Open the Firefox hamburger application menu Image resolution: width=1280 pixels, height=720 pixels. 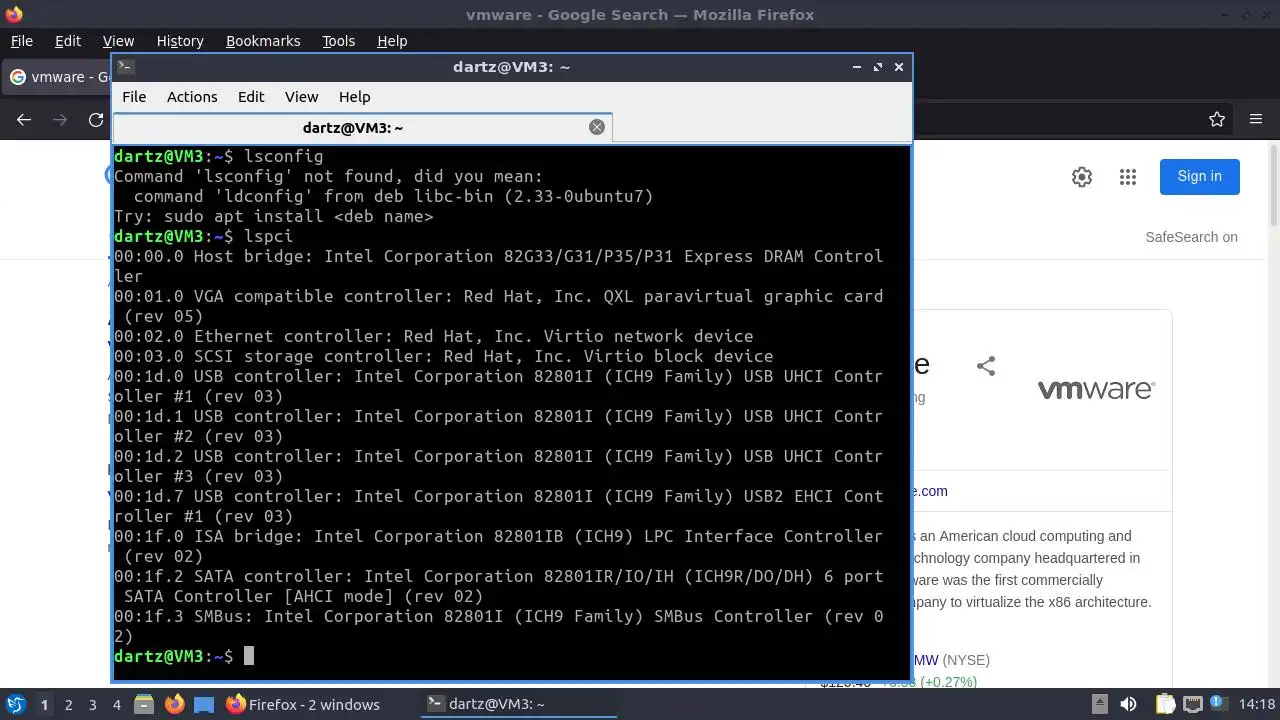[1256, 119]
